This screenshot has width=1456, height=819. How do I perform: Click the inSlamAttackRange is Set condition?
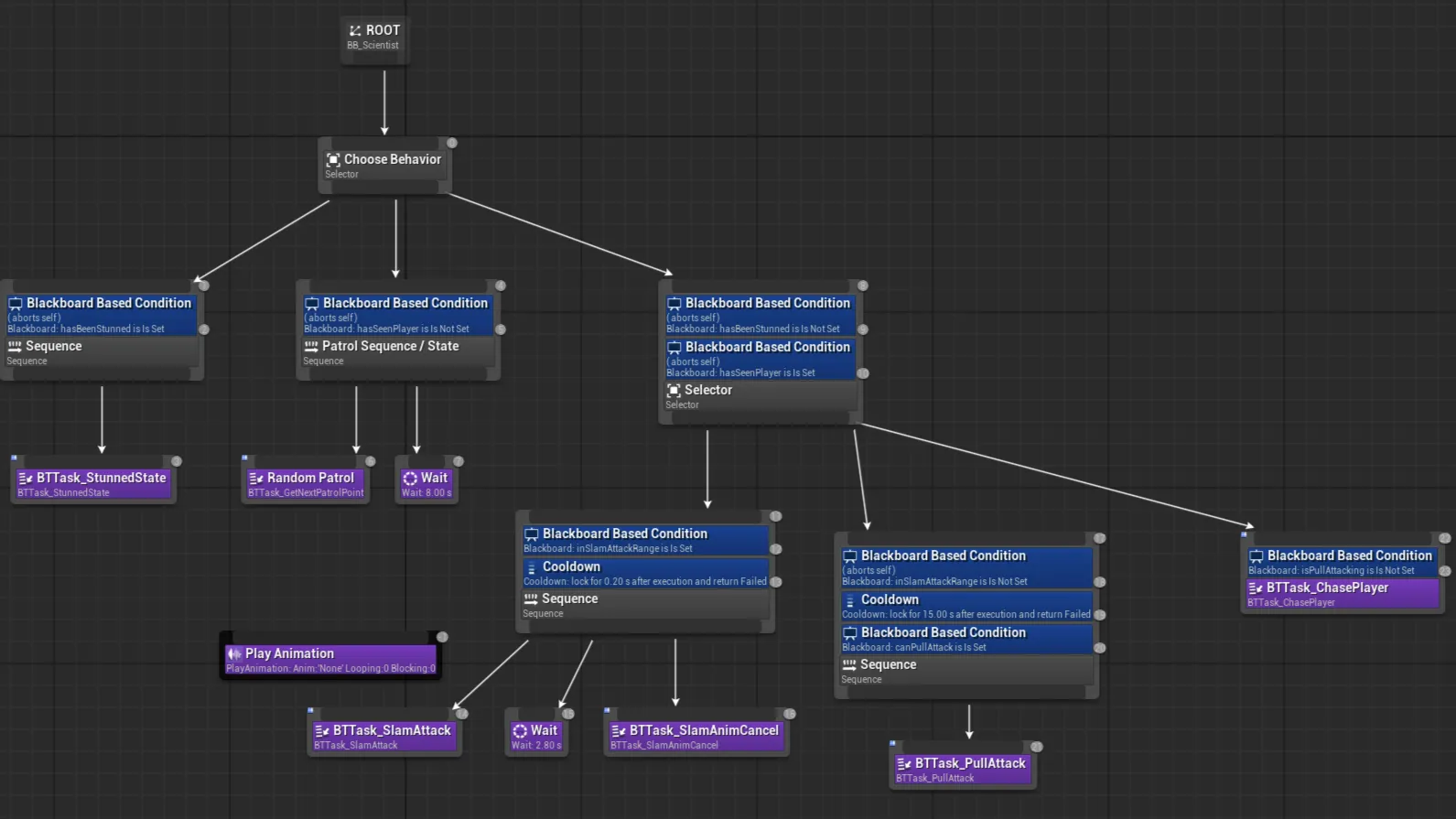[x=645, y=540]
